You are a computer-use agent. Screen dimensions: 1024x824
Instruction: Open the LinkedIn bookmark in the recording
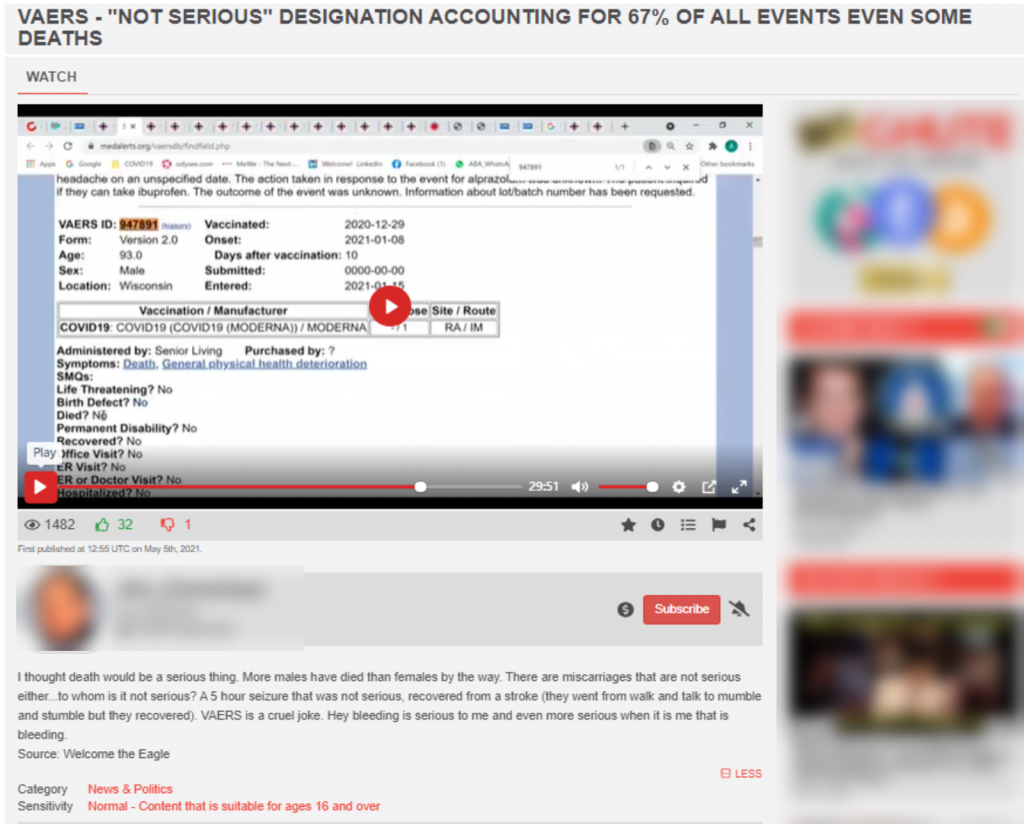click(x=345, y=164)
